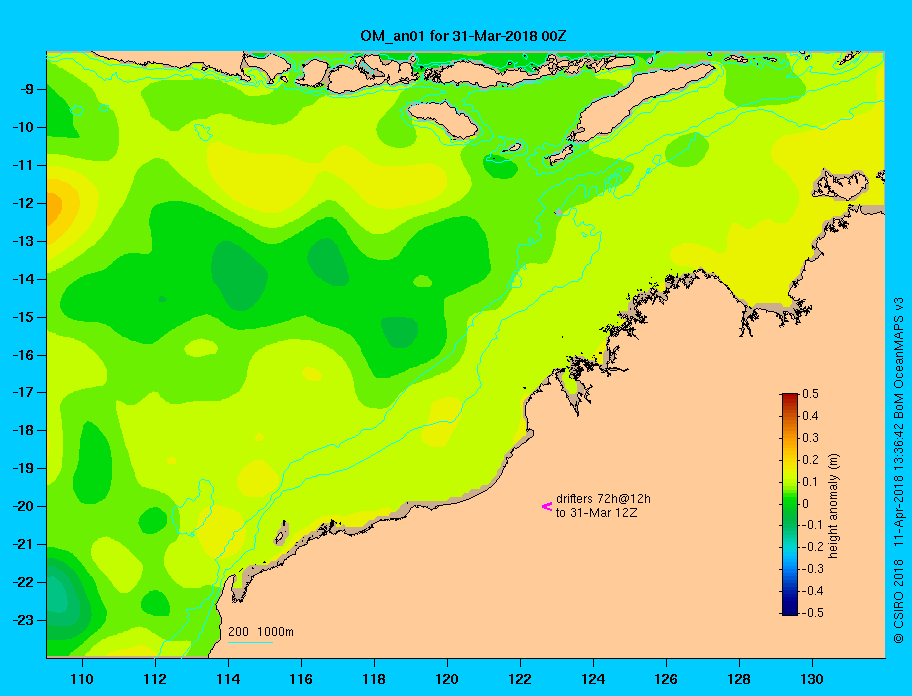Click the magenta drifter arrow marker
Viewport: 912px width, 696px height.
coord(547,506)
